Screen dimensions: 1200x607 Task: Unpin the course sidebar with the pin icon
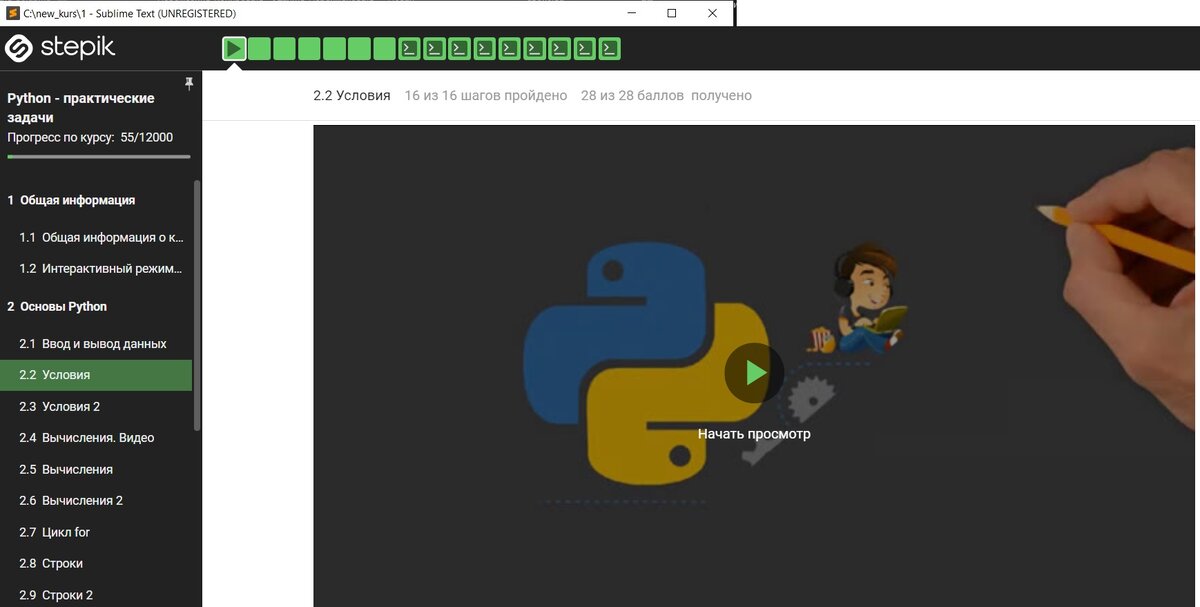189,84
